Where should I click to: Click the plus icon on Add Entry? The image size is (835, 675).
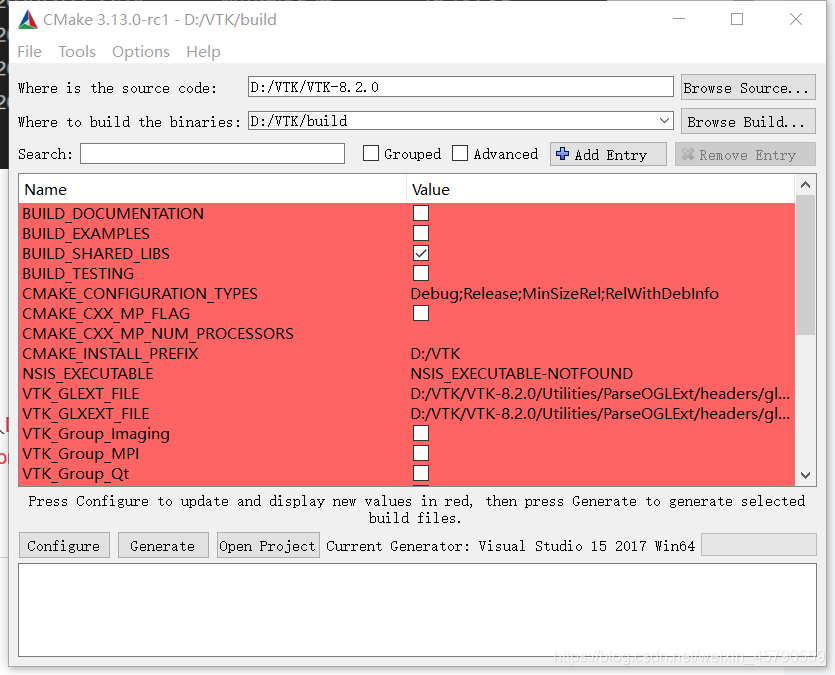(562, 154)
